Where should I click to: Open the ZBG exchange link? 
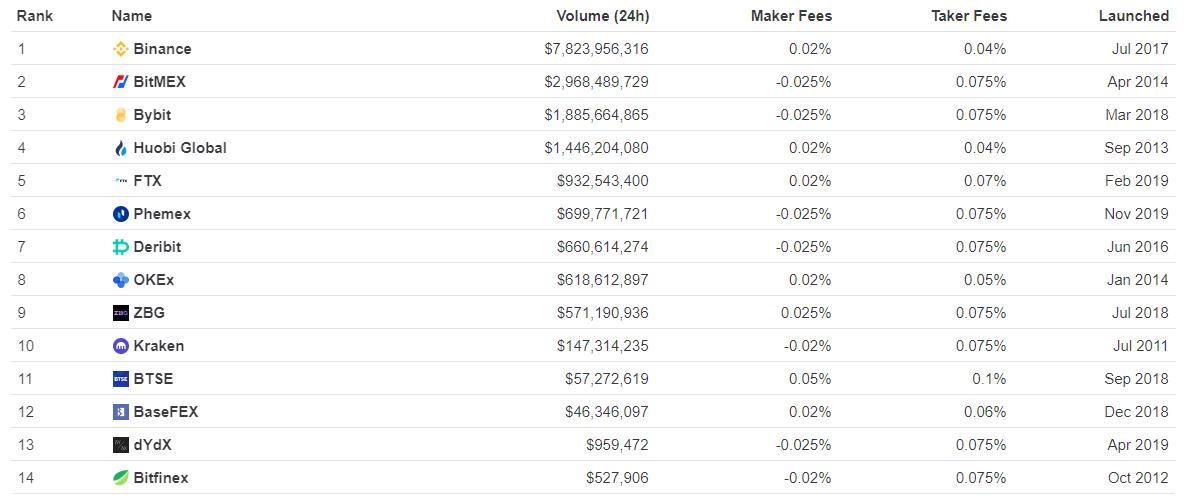[x=149, y=313]
